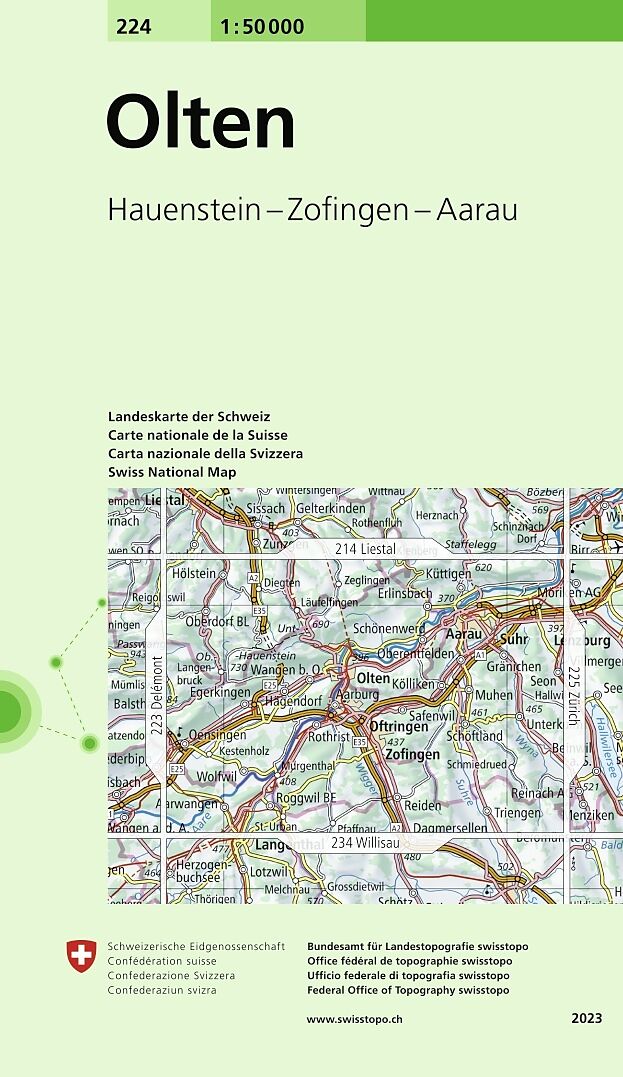Click the 2023 edition year
This screenshot has height=1077, width=623.
coord(587,1019)
